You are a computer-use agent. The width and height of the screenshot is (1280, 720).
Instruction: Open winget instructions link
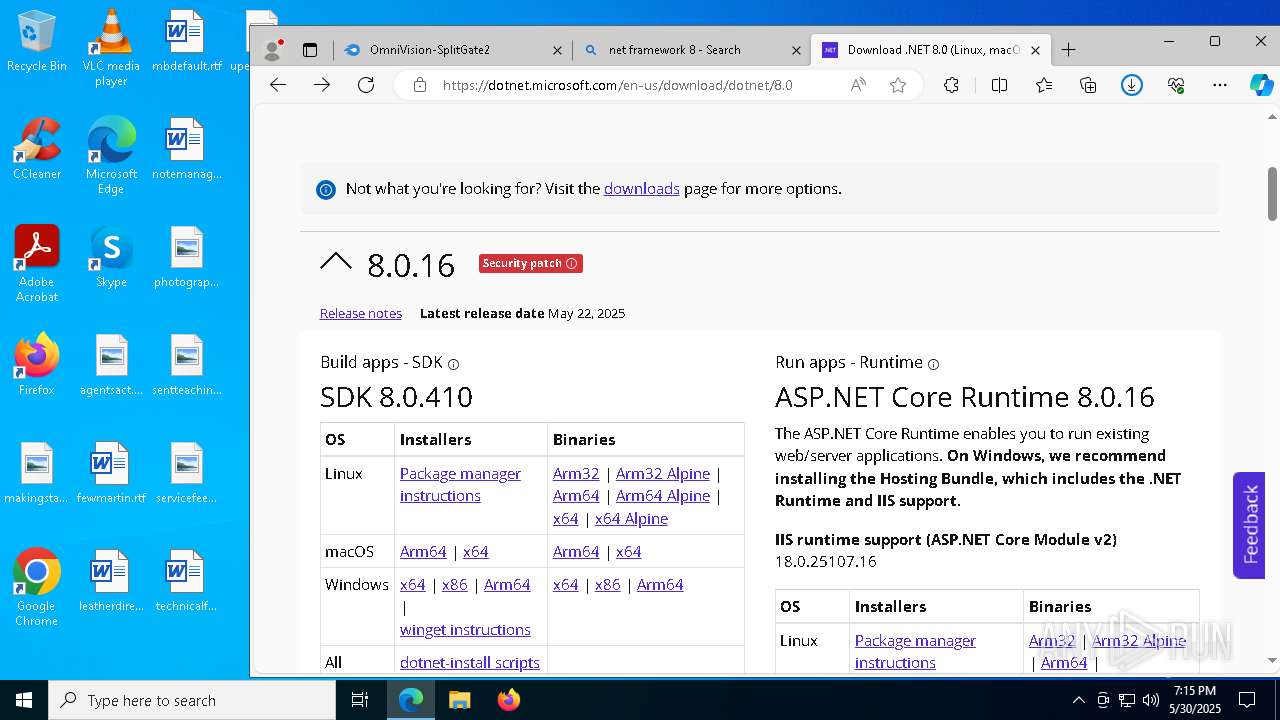(465, 630)
